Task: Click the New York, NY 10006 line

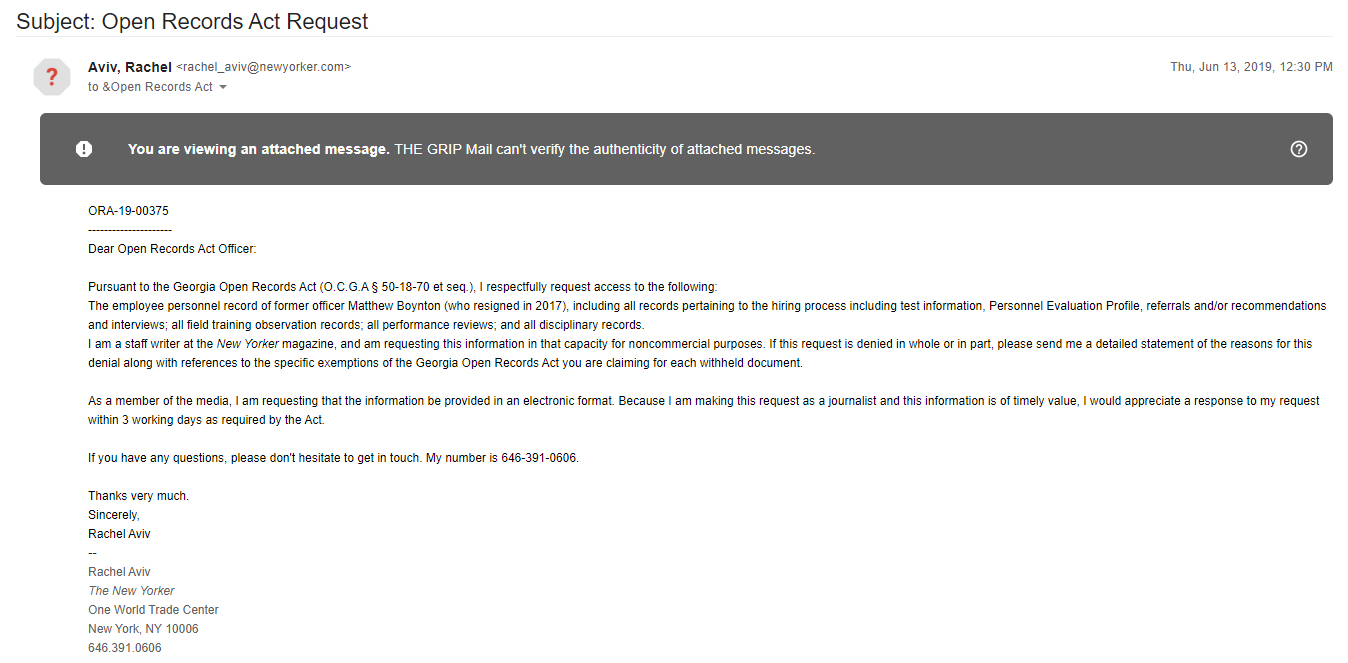Action: coord(143,629)
